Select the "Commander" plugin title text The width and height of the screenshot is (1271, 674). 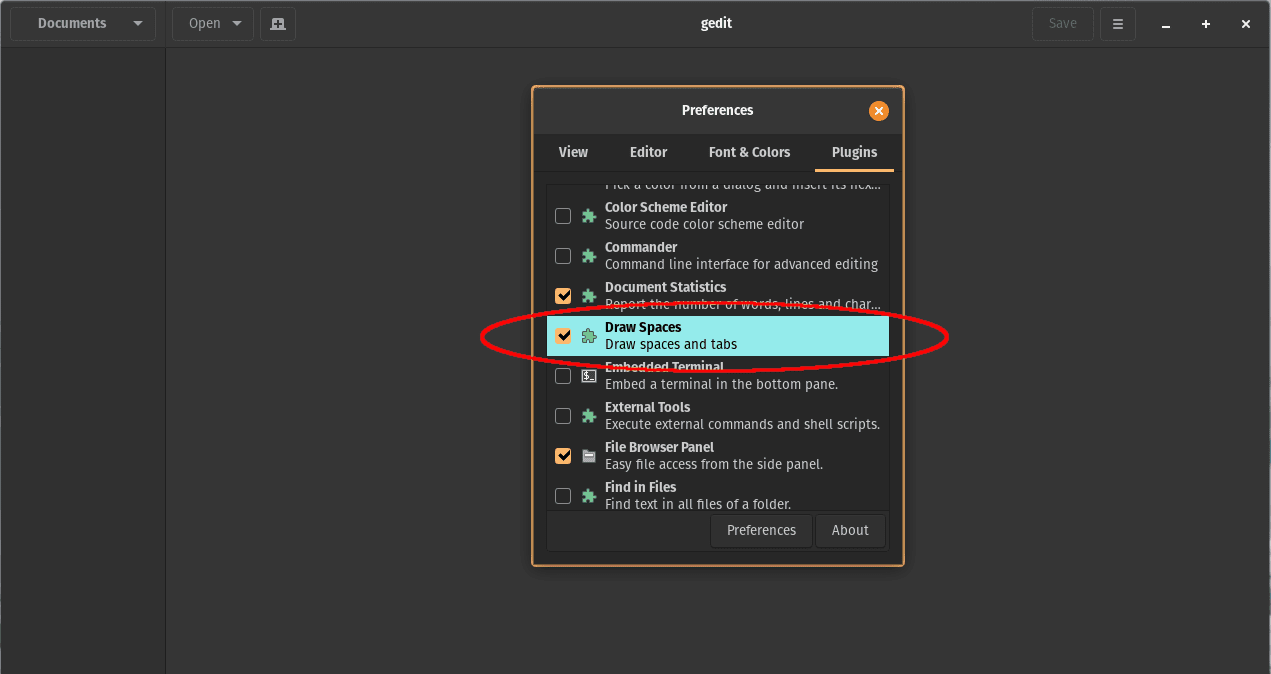tap(641, 247)
